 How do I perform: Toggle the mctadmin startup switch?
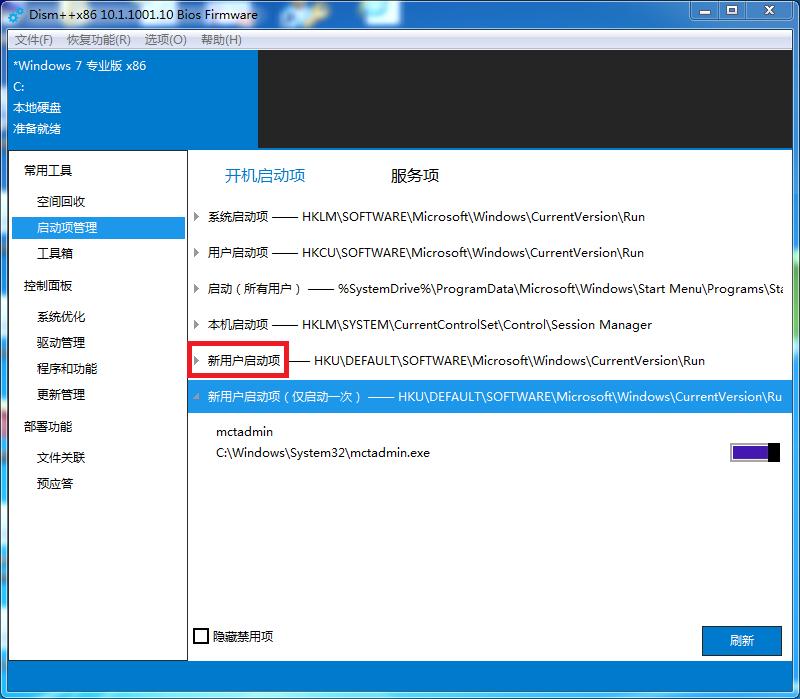755,452
